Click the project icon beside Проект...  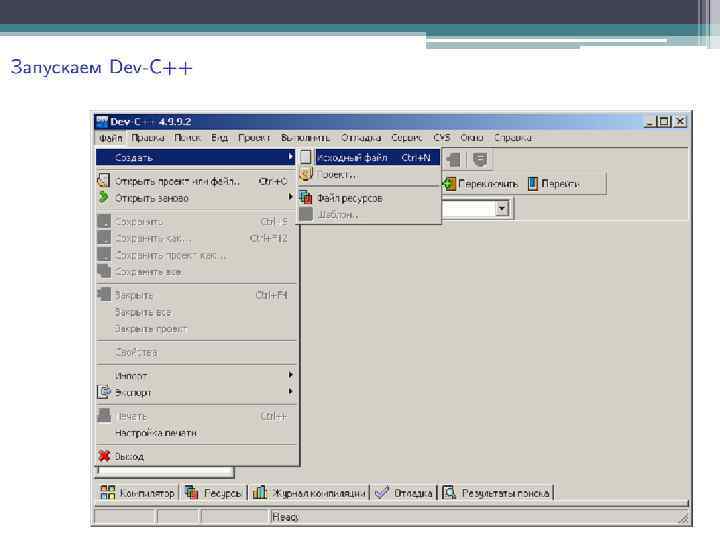click(306, 174)
